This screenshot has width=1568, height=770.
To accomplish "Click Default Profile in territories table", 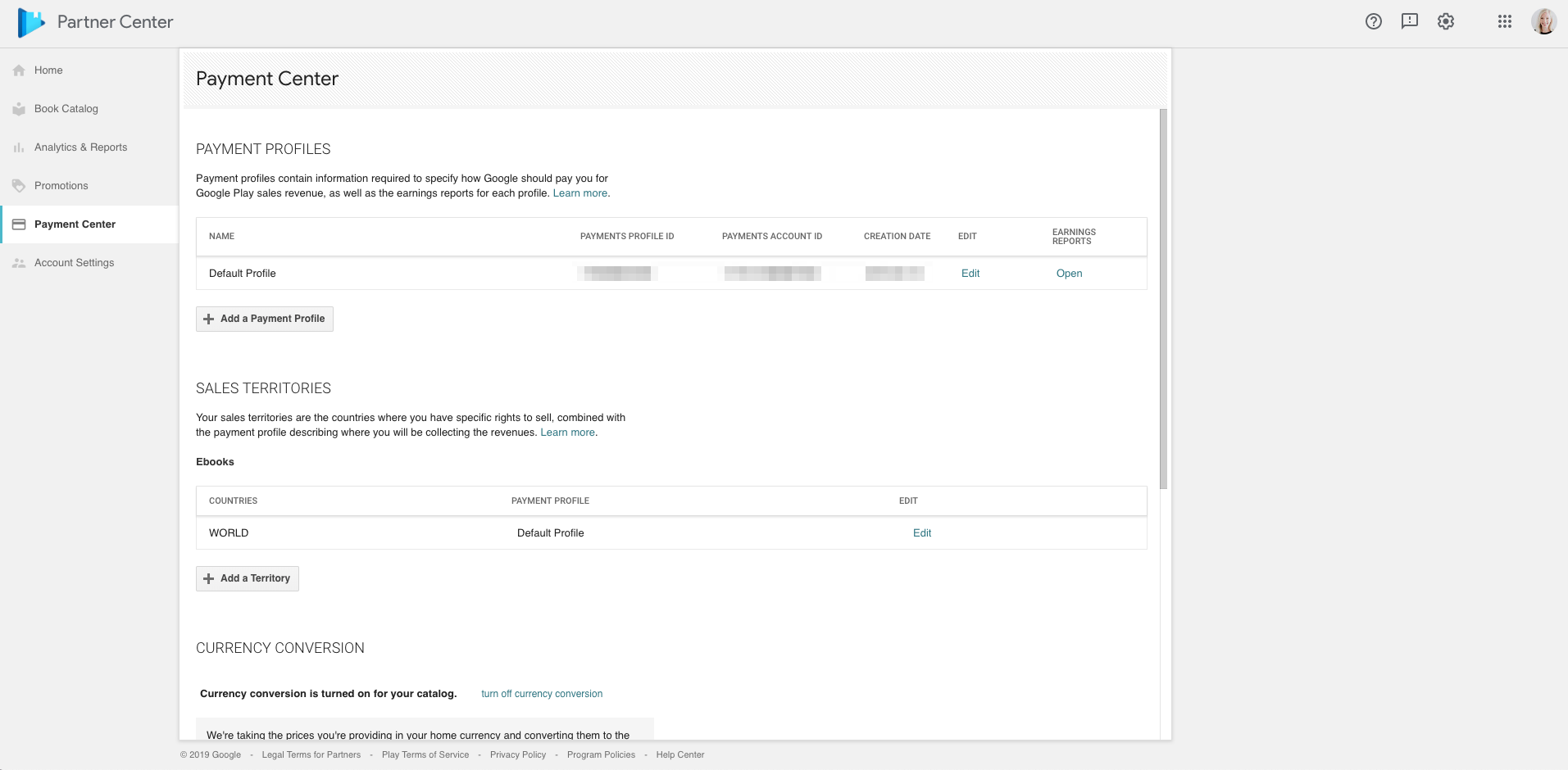I will pos(551,533).
